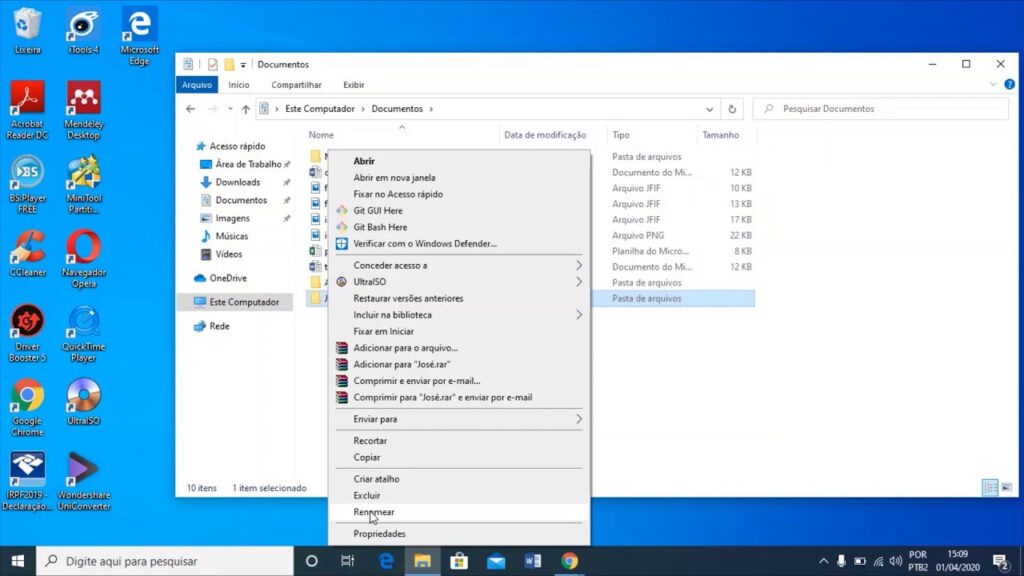Viewport: 1024px width, 576px height.
Task: Sort by Data de modificação column
Action: 545,135
